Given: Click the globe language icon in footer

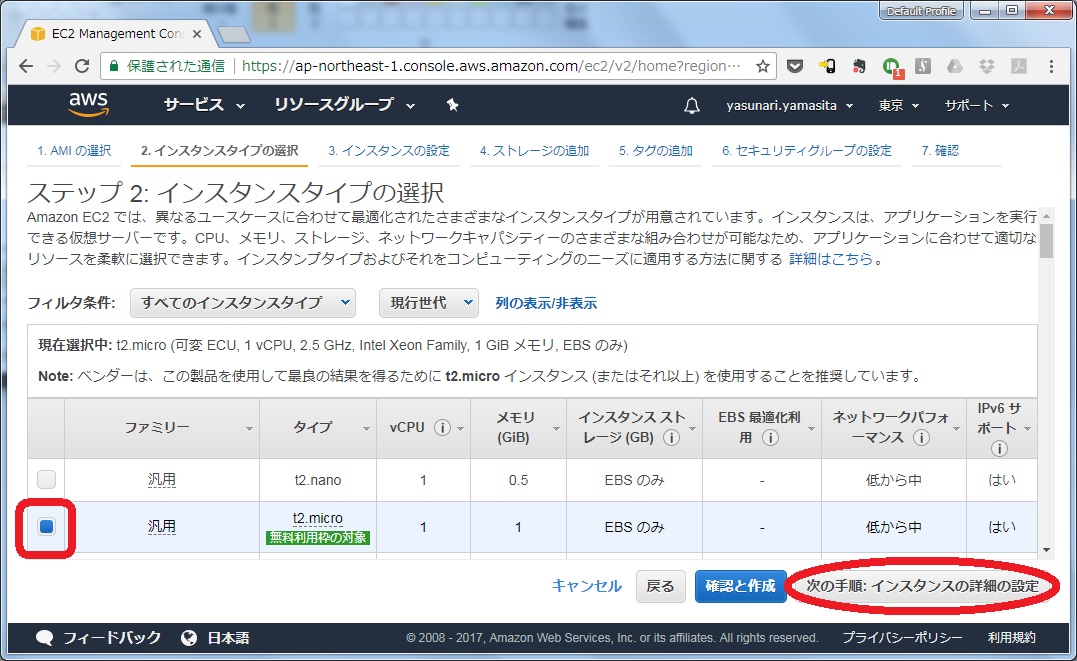Looking at the screenshot, I should [x=189, y=638].
